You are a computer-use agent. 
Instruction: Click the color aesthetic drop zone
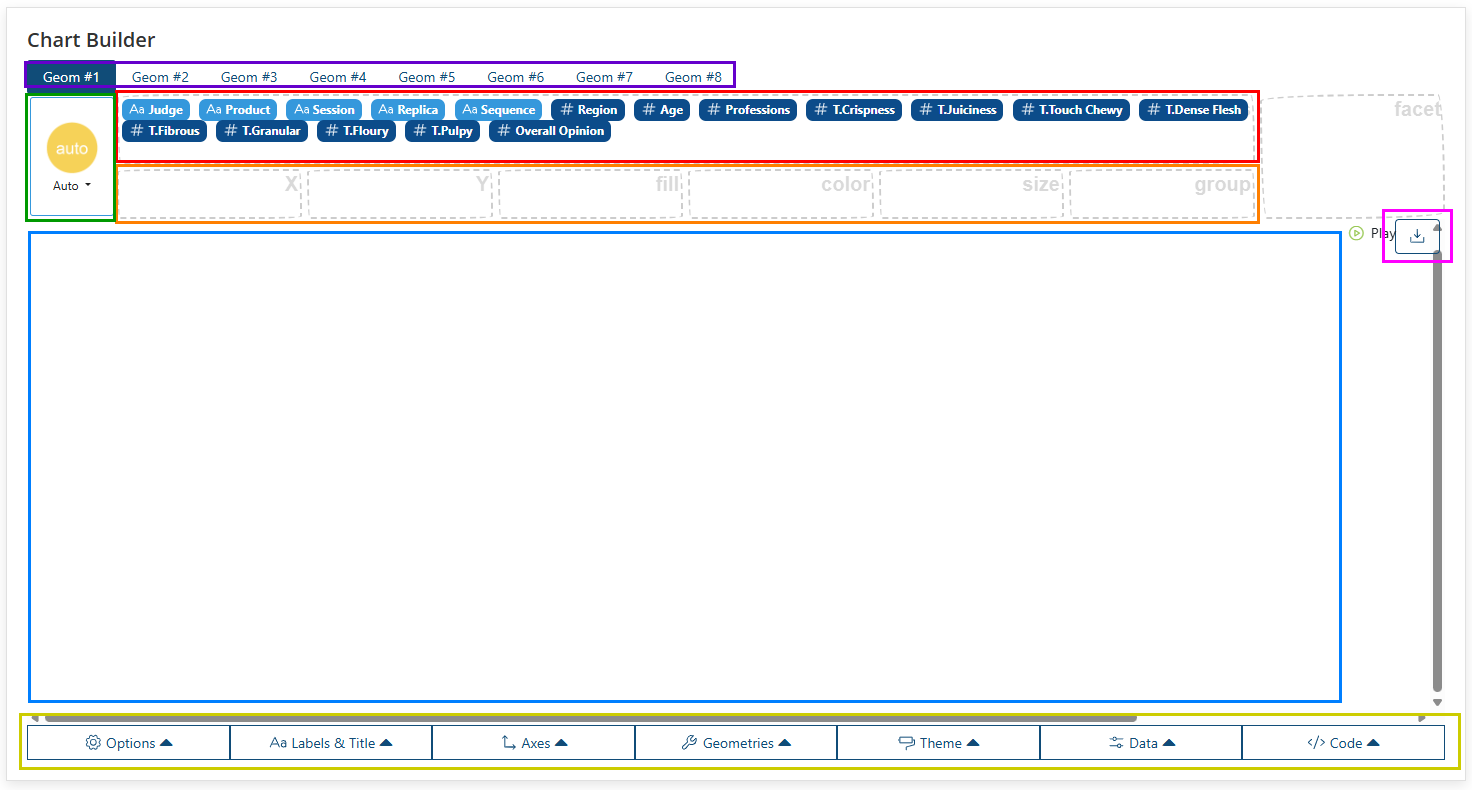[781, 193]
